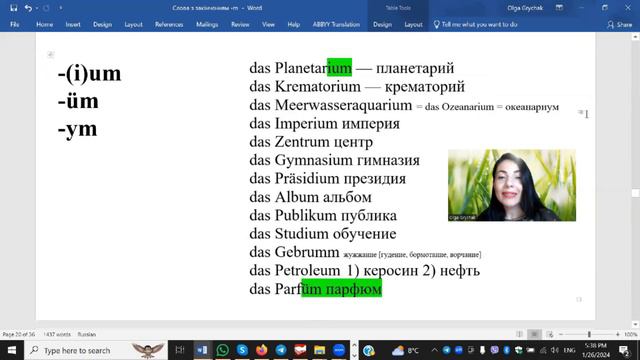The height and width of the screenshot is (360, 640).
Task: Click the Tell me what you want to do box
Action: 476,24
